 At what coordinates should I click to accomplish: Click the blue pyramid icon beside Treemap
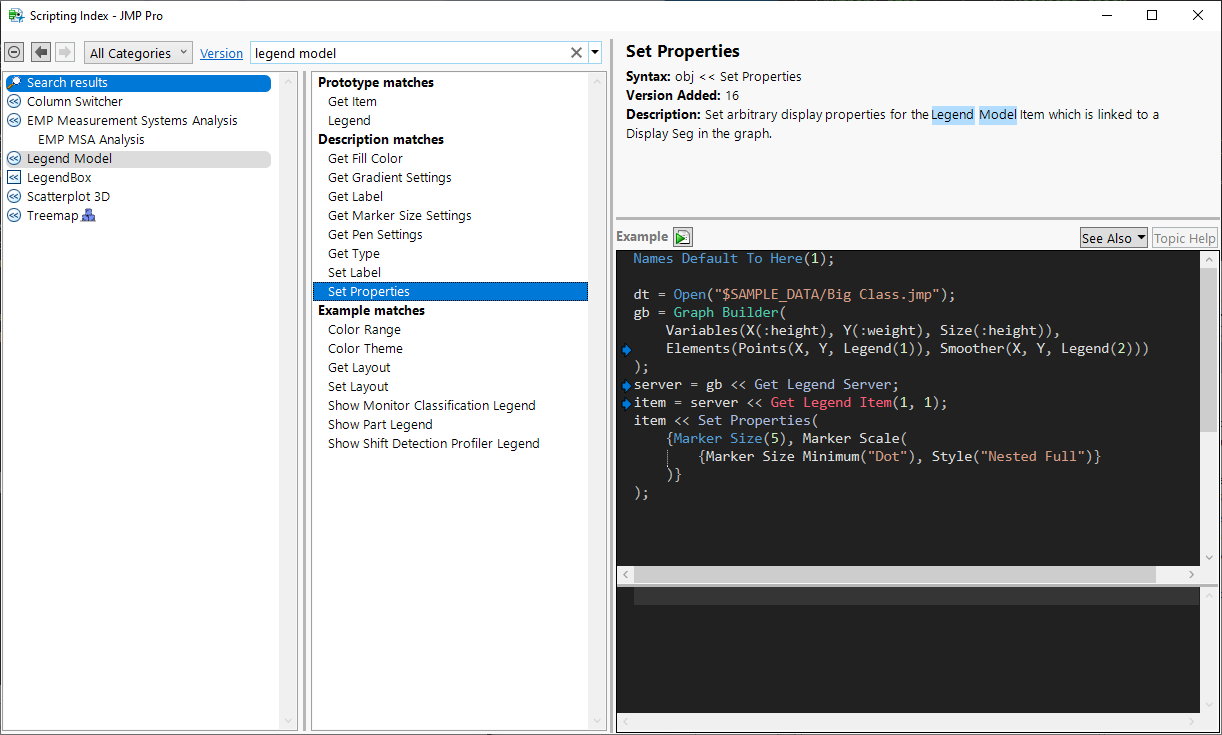pyautogui.click(x=89, y=215)
